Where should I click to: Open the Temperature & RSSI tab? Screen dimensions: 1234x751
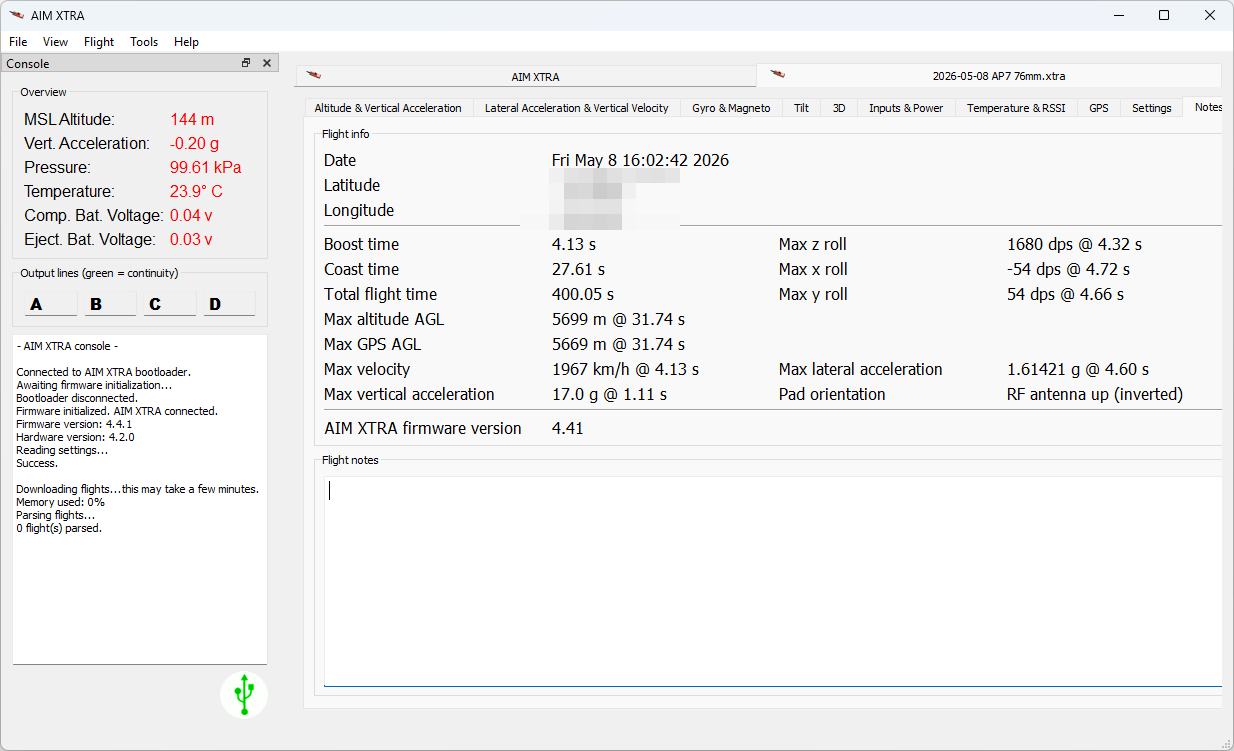(x=1016, y=108)
